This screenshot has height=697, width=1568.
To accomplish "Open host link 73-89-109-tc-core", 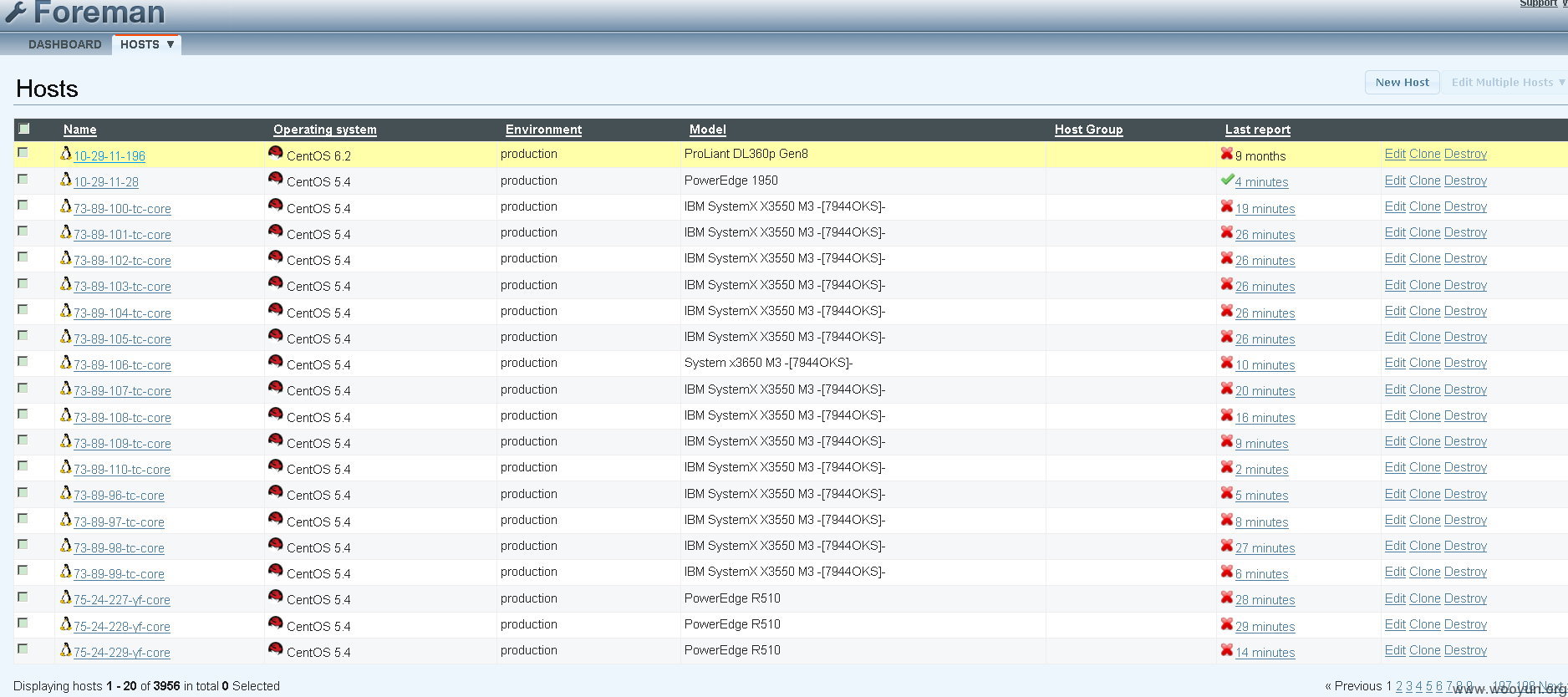I will click(122, 444).
